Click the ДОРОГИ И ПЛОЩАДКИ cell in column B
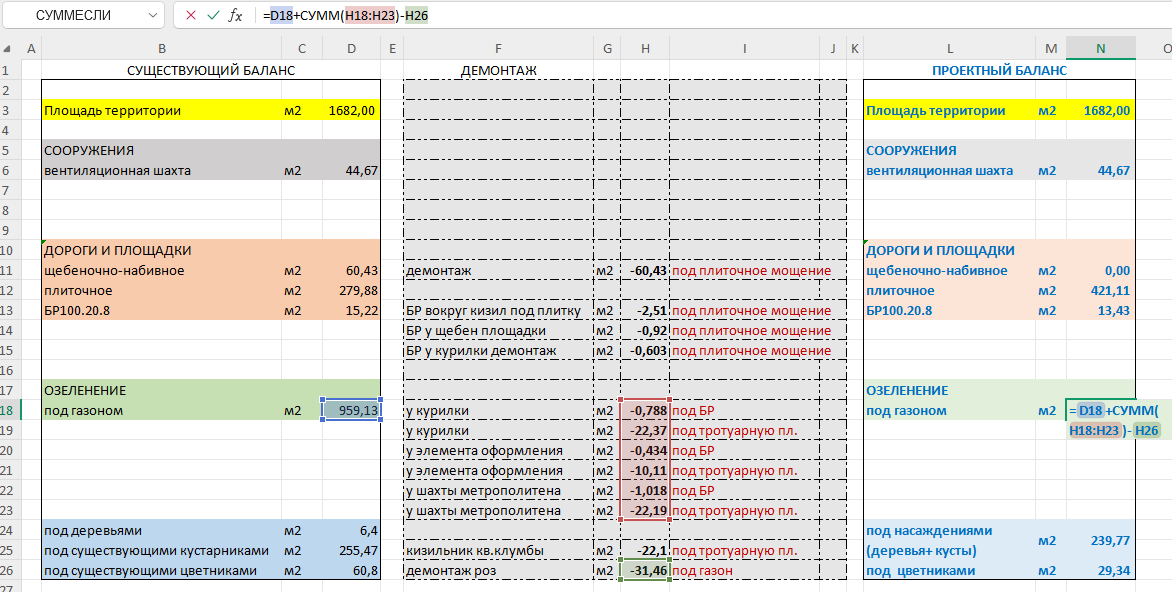1172x592 pixels. click(161, 250)
